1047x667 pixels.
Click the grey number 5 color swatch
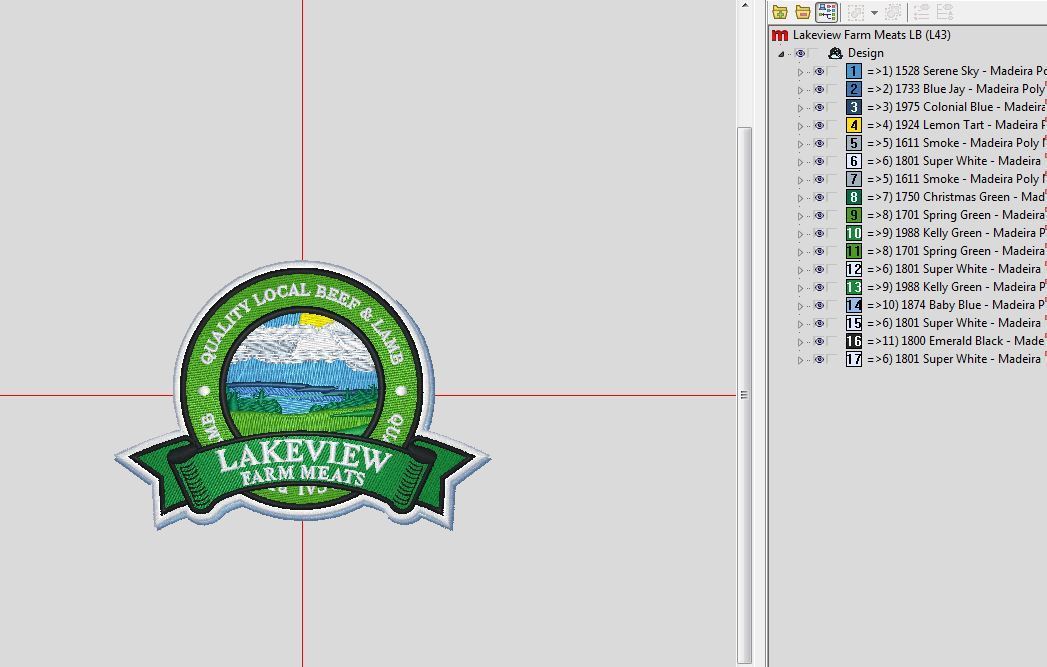click(853, 143)
